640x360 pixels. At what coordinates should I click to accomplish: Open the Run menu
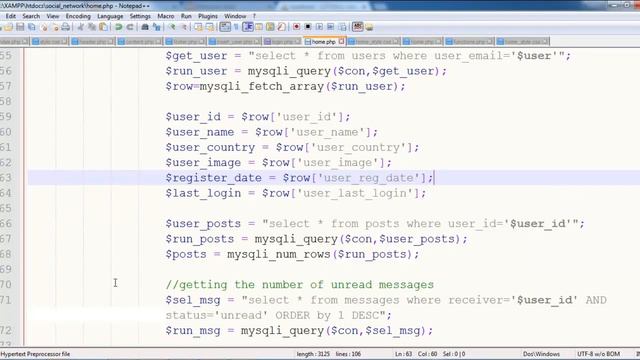[186, 16]
